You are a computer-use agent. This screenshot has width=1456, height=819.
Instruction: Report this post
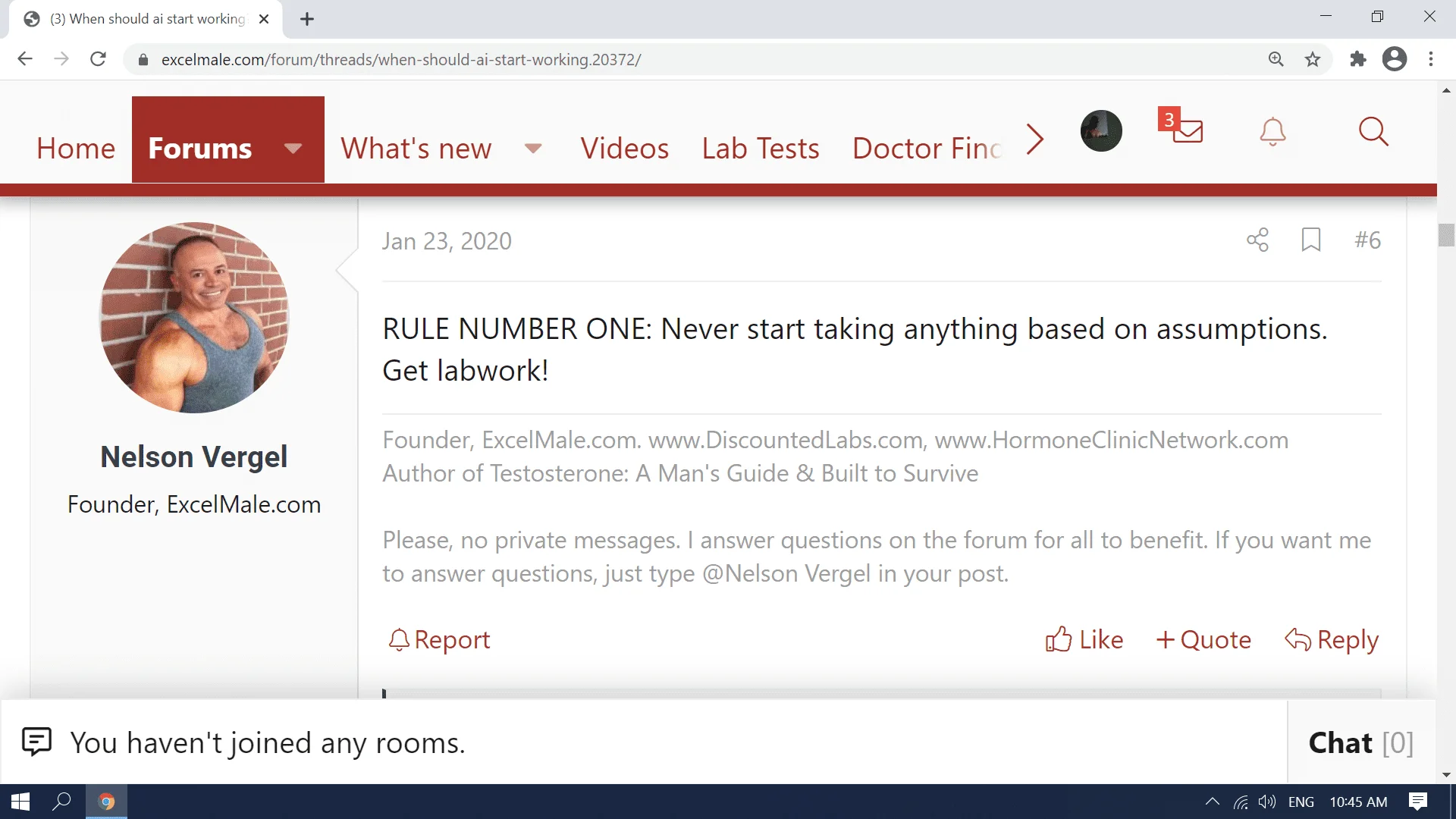click(x=439, y=639)
